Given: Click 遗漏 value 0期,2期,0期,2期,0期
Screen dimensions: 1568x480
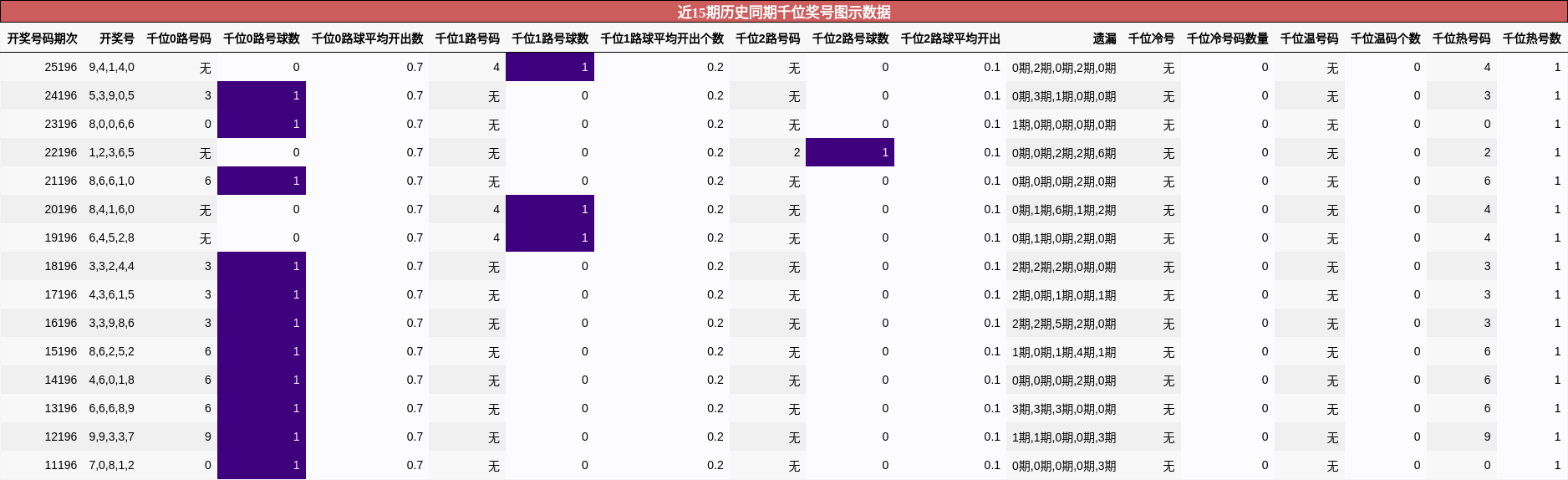Looking at the screenshot, I should [x=1064, y=68].
